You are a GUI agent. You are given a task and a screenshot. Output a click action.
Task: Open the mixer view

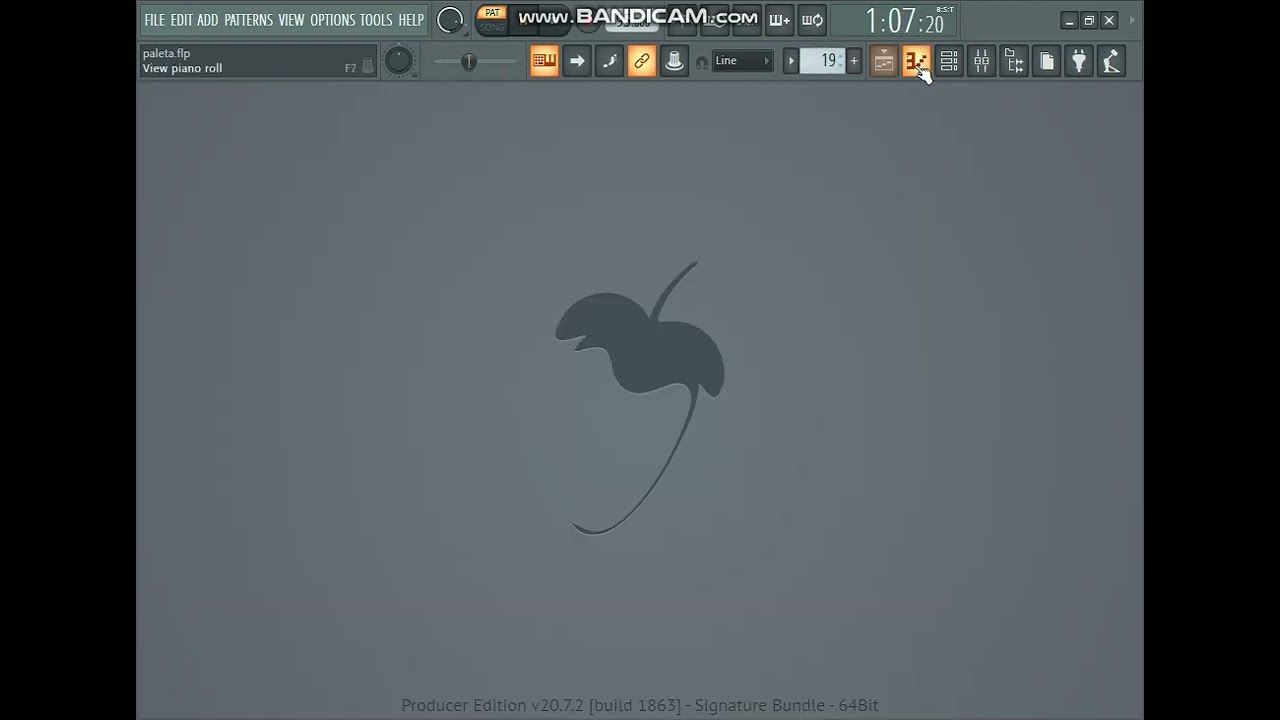981,61
